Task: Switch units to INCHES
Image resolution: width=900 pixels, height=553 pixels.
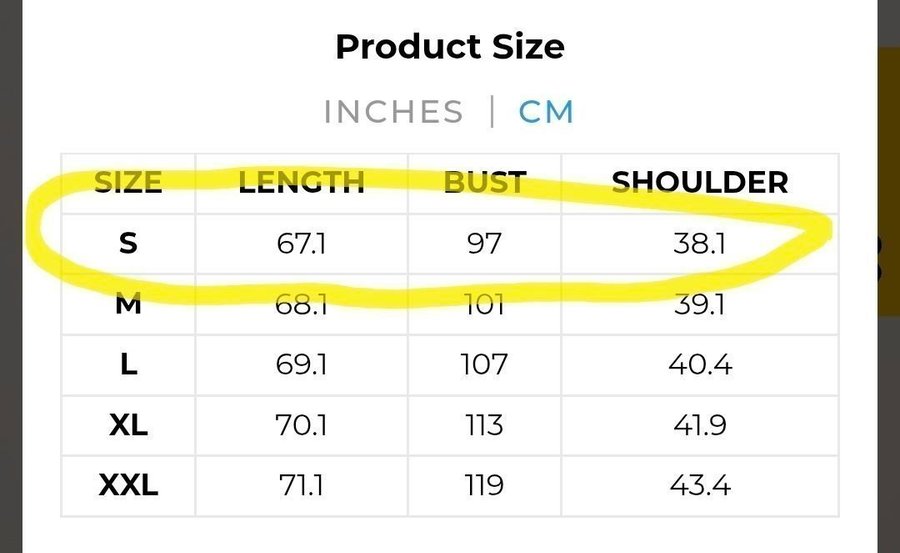Action: 393,111
